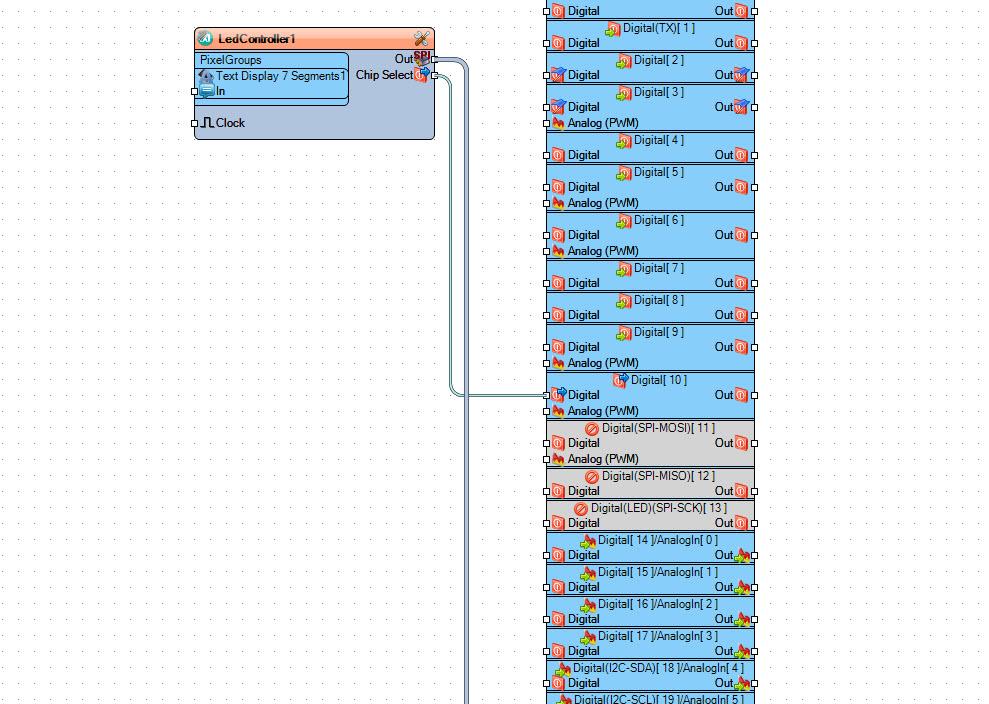This screenshot has width=989, height=704.
Task: Click the LedController1 component logo icon
Action: click(x=205, y=39)
